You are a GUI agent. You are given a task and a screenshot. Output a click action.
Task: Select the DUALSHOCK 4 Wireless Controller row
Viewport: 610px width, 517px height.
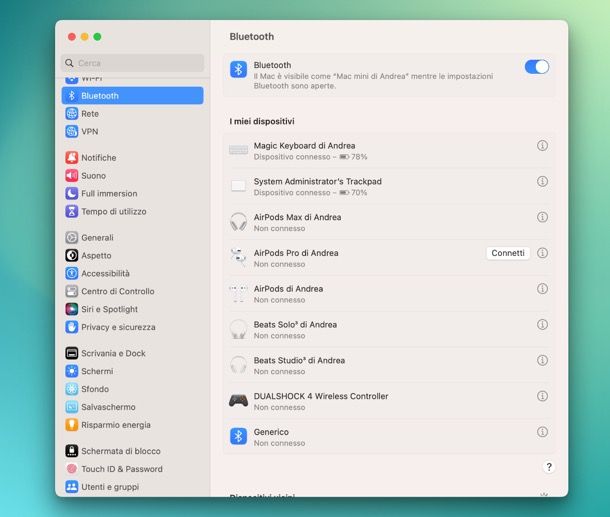(x=389, y=401)
